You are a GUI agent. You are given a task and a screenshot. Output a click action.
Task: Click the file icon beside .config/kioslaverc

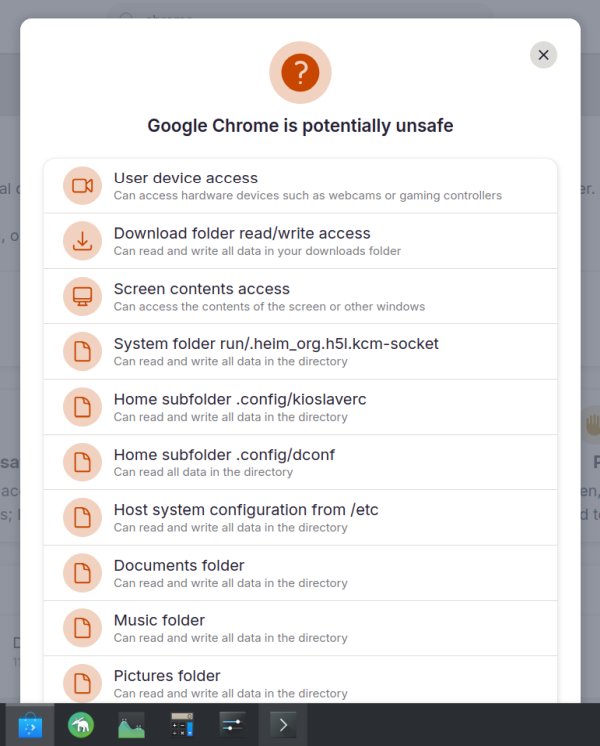[x=82, y=407]
